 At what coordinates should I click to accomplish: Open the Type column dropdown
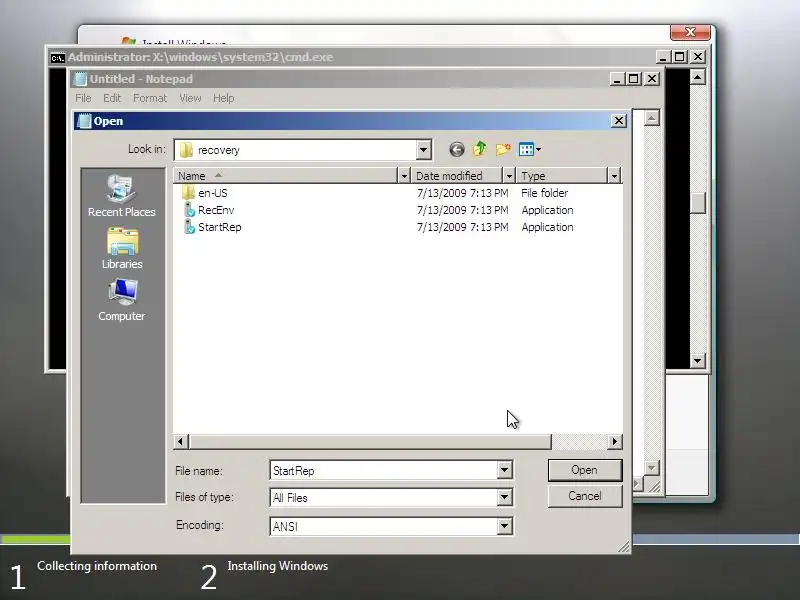click(x=614, y=176)
